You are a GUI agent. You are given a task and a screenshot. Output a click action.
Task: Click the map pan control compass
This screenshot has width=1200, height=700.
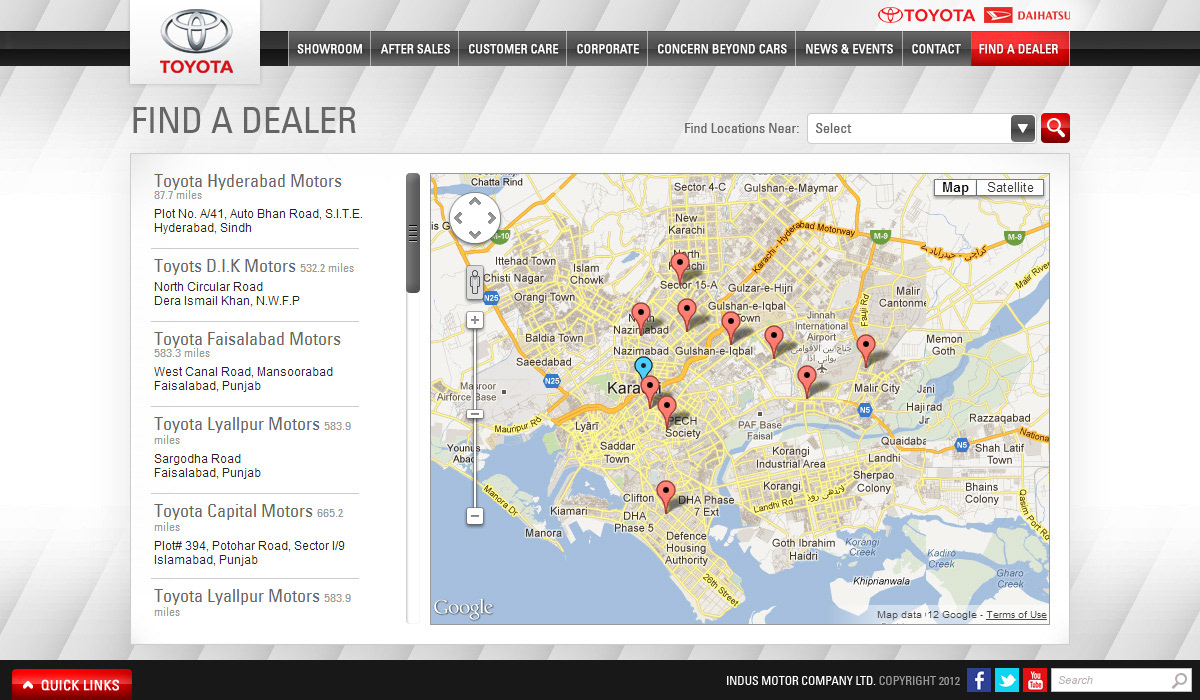tap(475, 217)
